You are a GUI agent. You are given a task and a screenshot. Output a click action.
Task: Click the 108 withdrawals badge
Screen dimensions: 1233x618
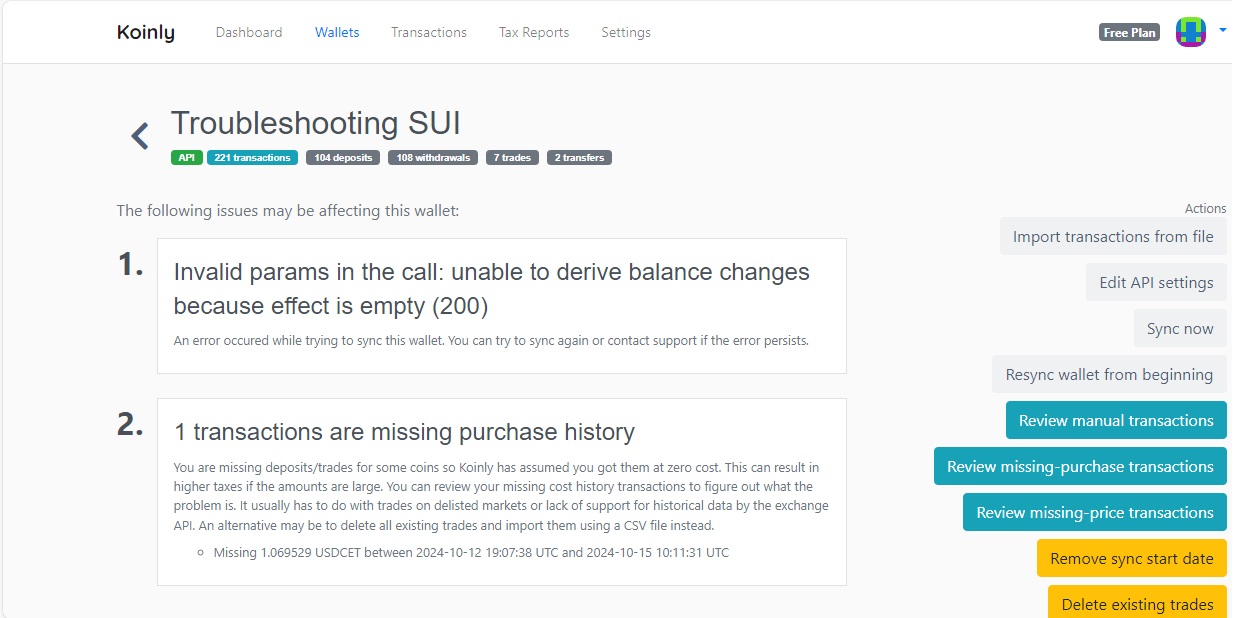[x=433, y=157]
